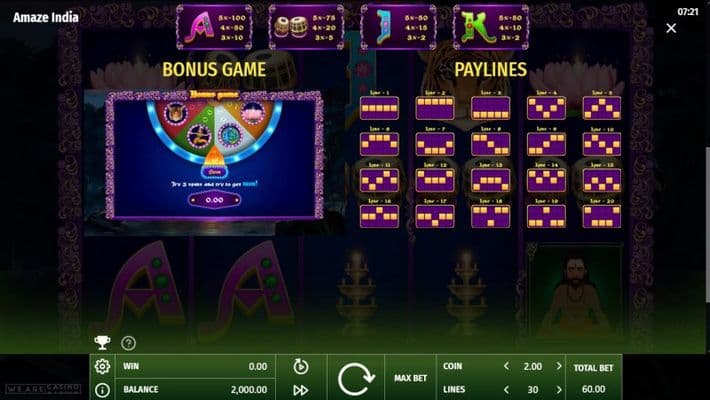Image resolution: width=710 pixels, height=400 pixels.
Task: Click the A symbol payout tile
Action: (x=214, y=27)
